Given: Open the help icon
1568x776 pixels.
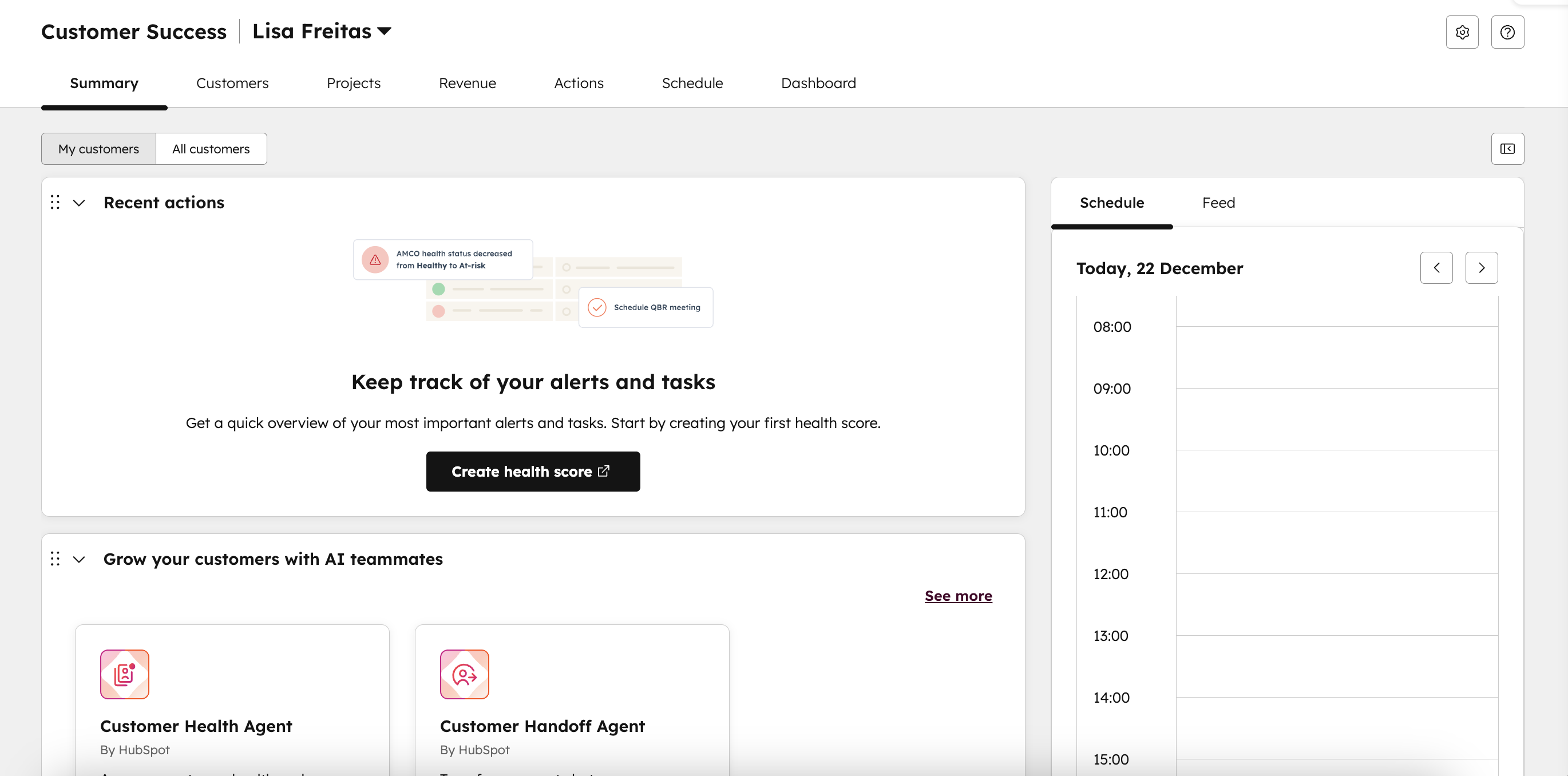Looking at the screenshot, I should (x=1508, y=31).
